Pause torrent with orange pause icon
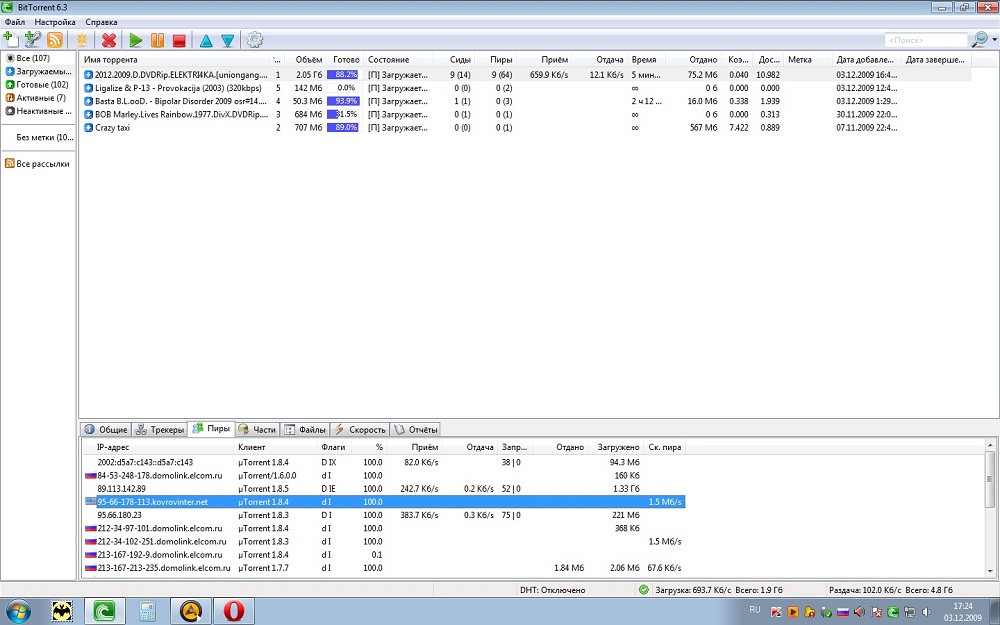1000x625 pixels. [157, 40]
